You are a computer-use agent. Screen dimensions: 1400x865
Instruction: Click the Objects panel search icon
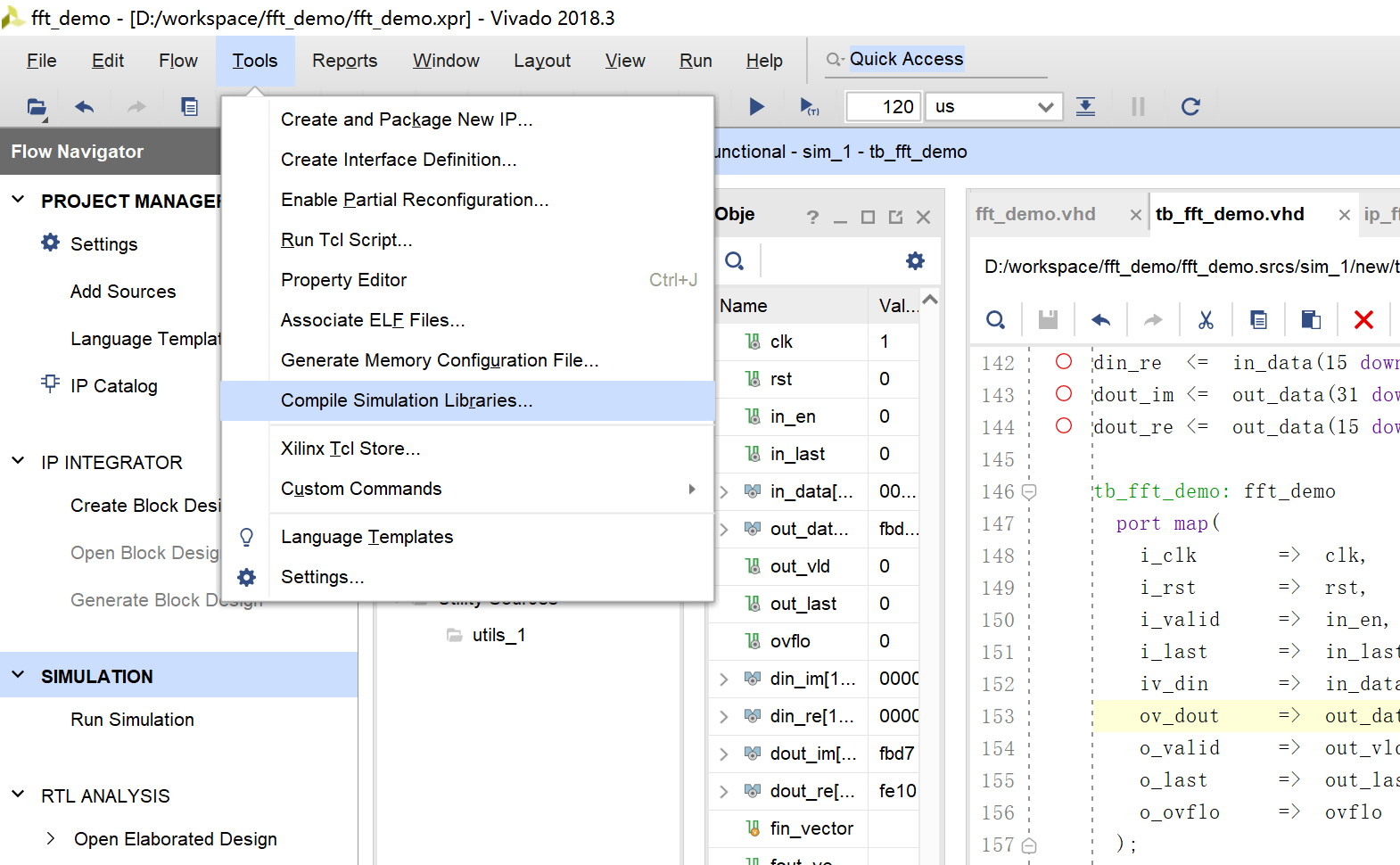pyautogui.click(x=735, y=260)
